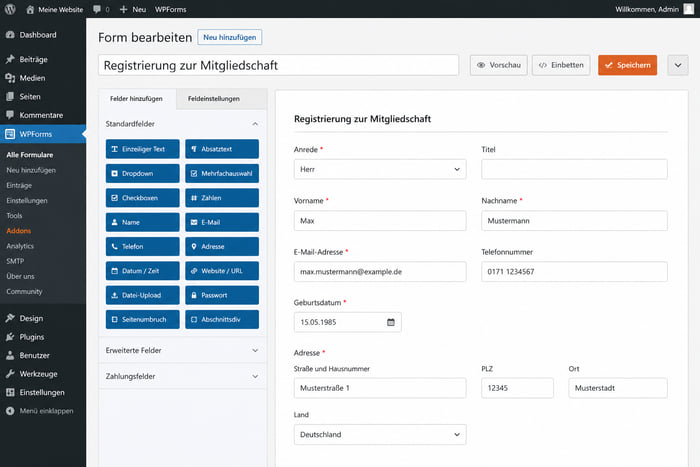Expand the Zahlungsfelder section
The width and height of the screenshot is (700, 467).
click(182, 376)
